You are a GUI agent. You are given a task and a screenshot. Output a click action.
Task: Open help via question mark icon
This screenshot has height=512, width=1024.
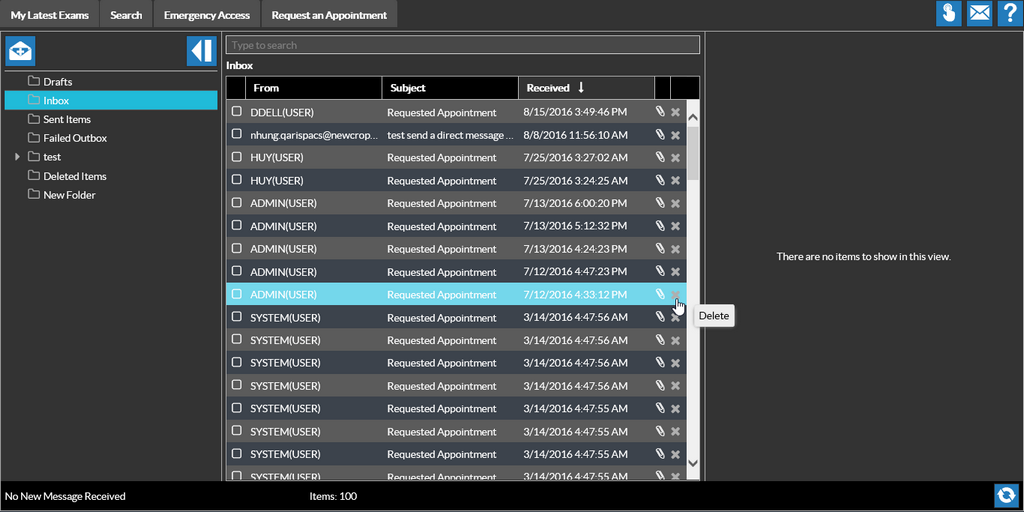(1009, 14)
